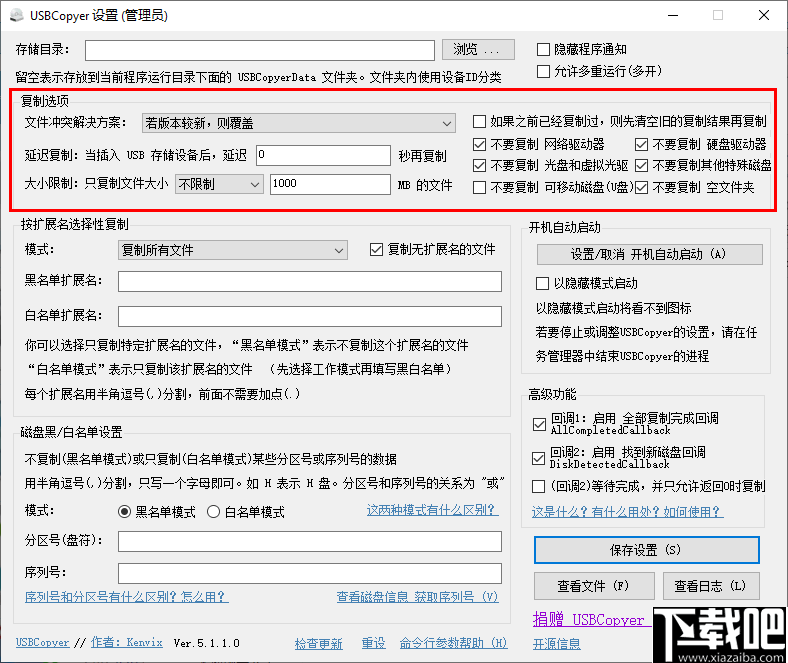Click the 序列号 input field

310,574
